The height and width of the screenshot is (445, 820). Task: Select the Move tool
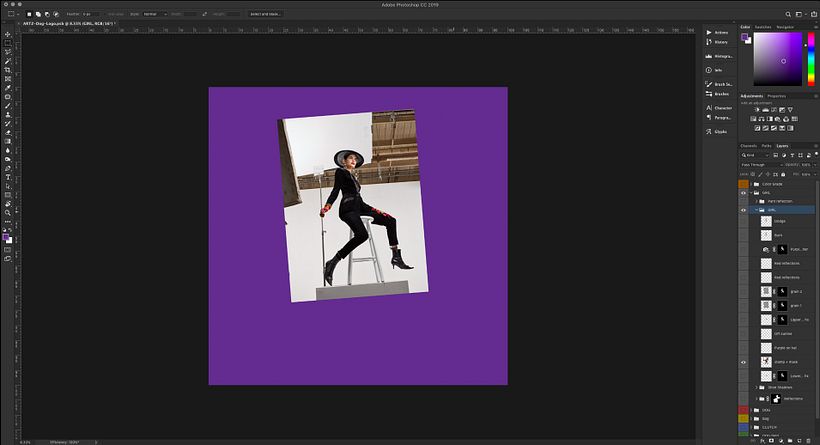8,34
